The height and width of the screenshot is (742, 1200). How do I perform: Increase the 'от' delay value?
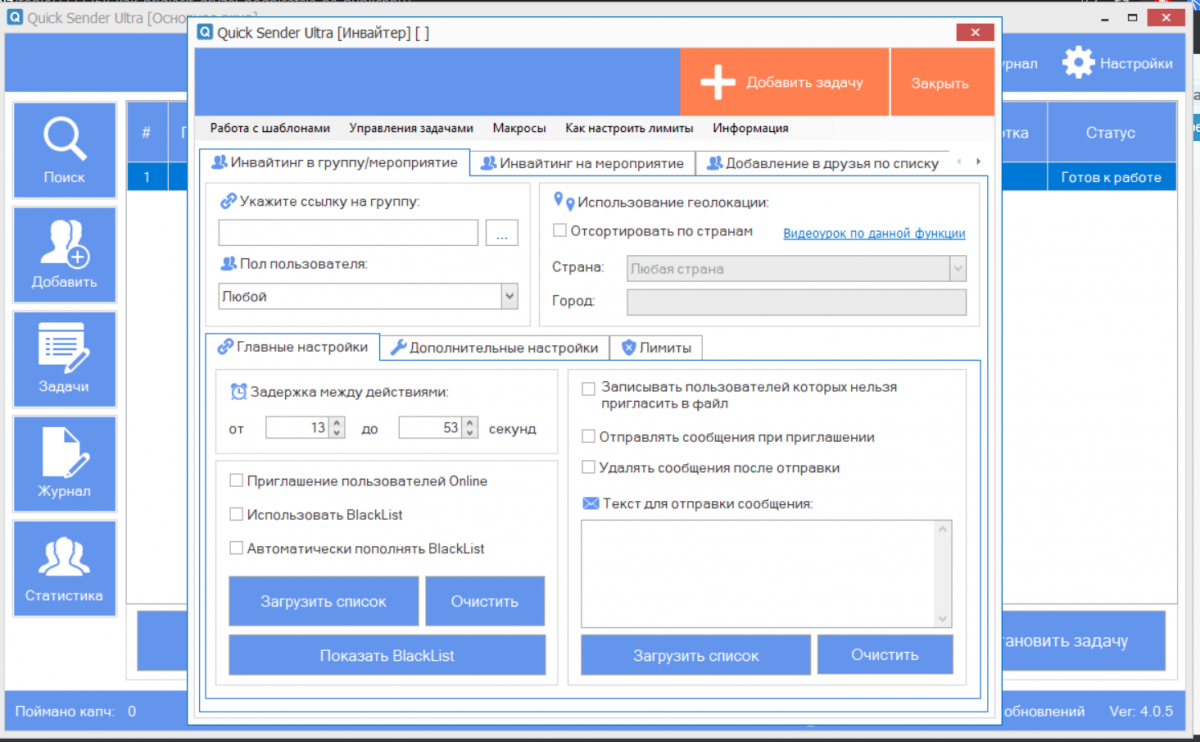tap(337, 423)
